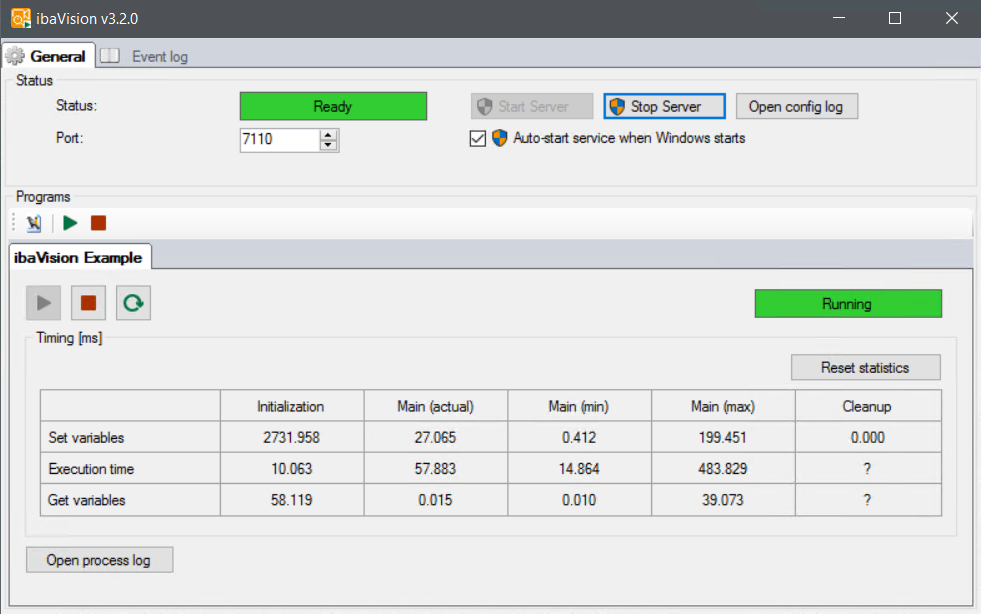Image resolution: width=981 pixels, height=614 pixels.
Task: Click the Start Server button
Action: pos(532,106)
